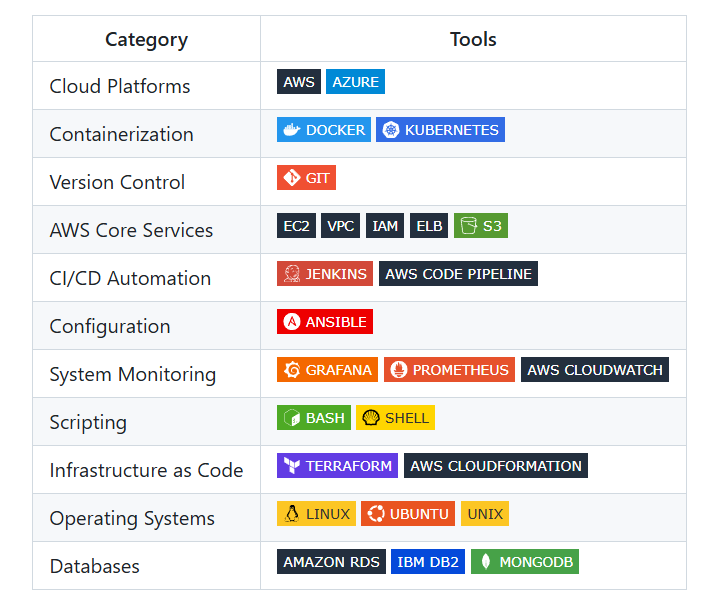Click the ELB badge

429,226
